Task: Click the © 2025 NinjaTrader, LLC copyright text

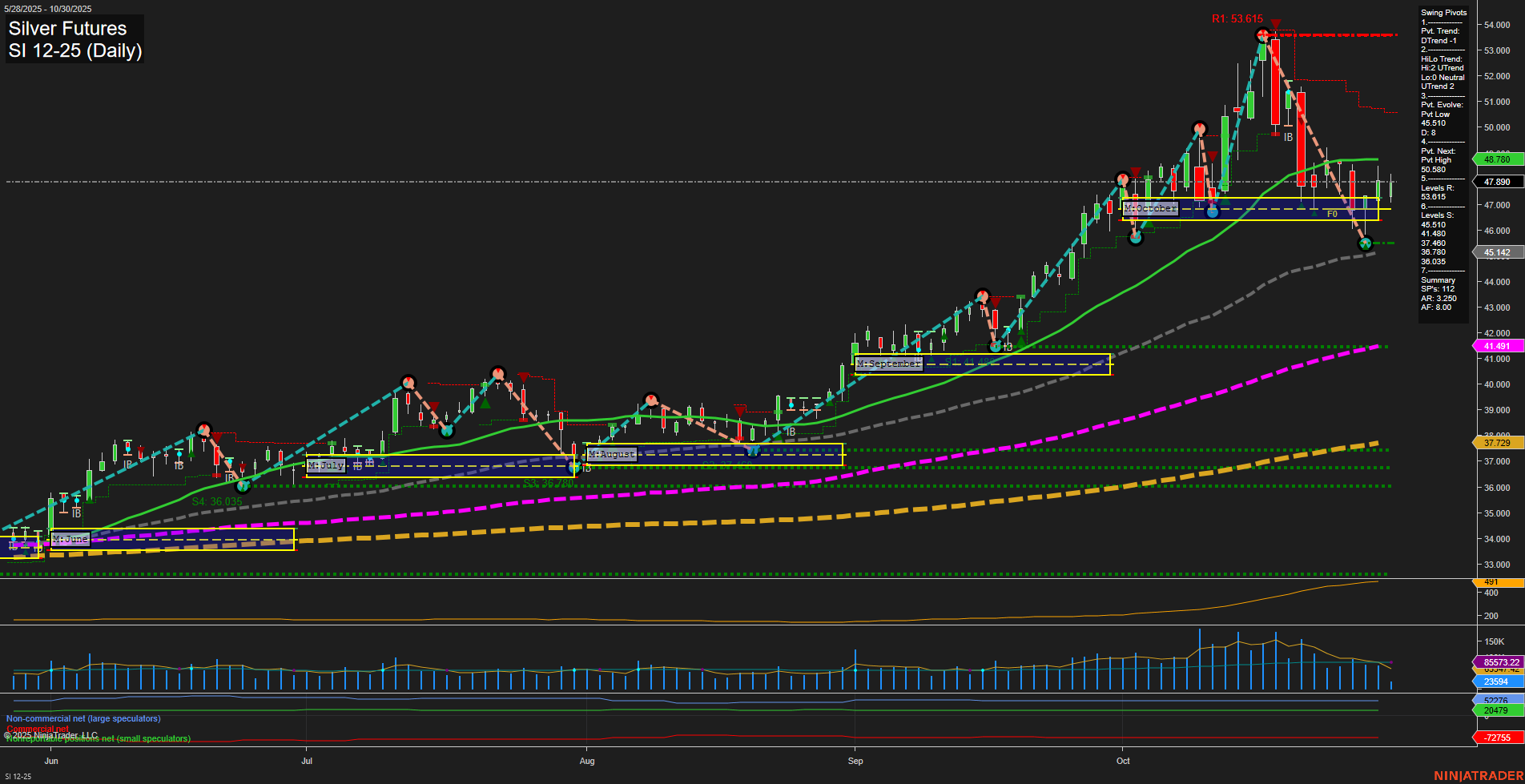Action: pyautogui.click(x=50, y=734)
